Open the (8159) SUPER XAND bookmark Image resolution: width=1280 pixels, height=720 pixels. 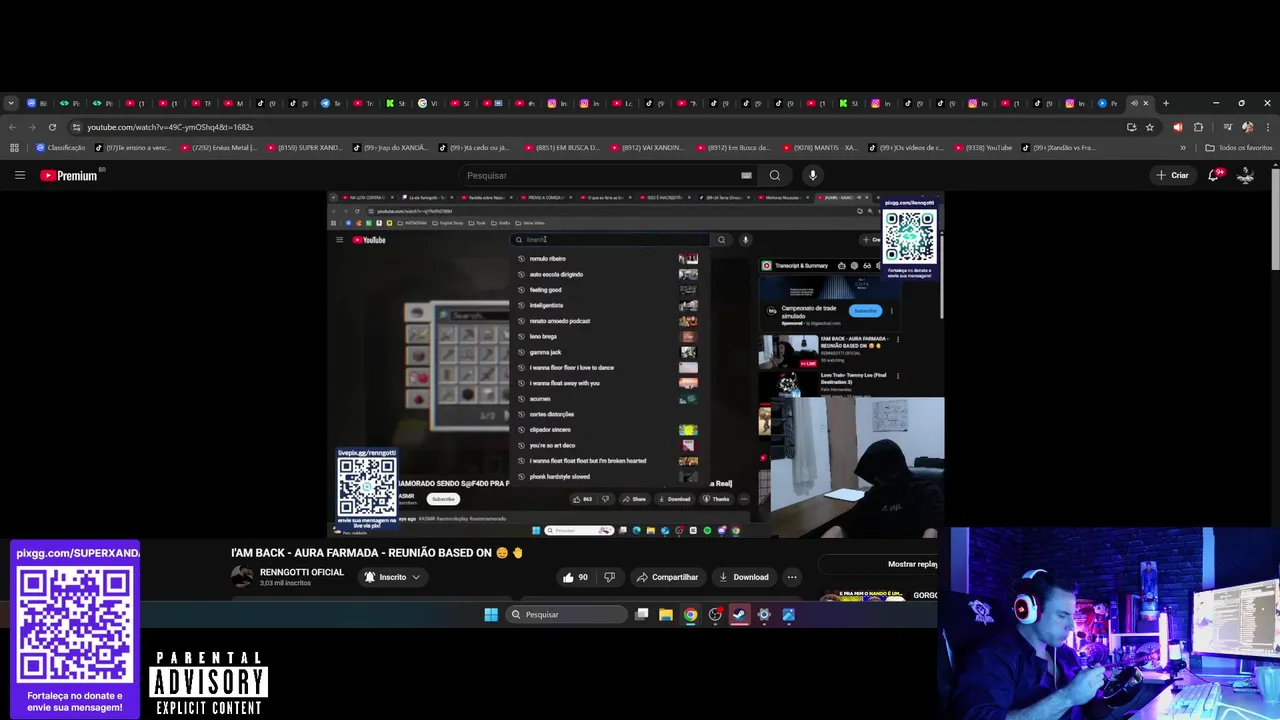305,148
